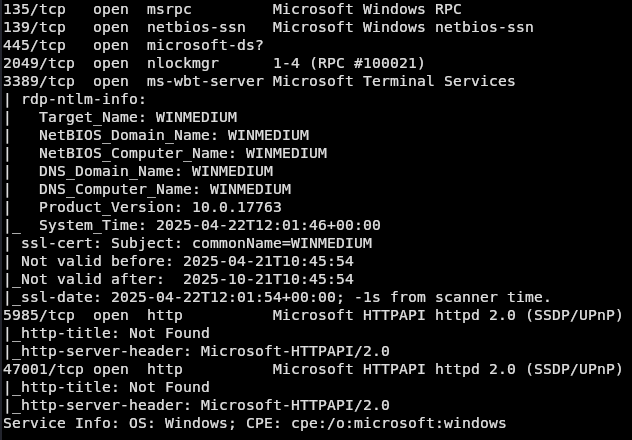Click the DNS_Domain_Name line
This screenshot has width=632, height=440.
point(156,171)
